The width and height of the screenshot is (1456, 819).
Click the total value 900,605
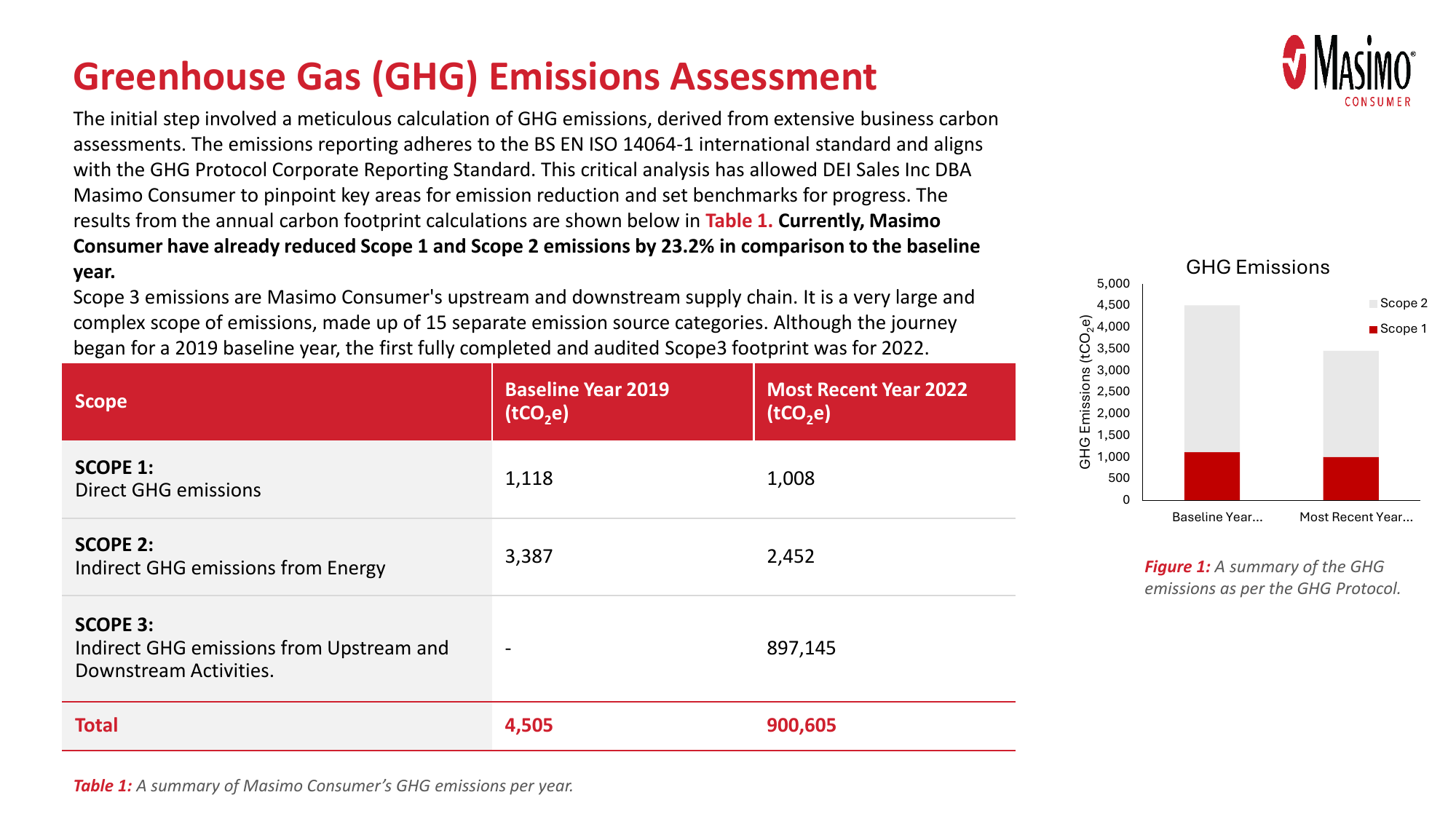pyautogui.click(x=801, y=725)
